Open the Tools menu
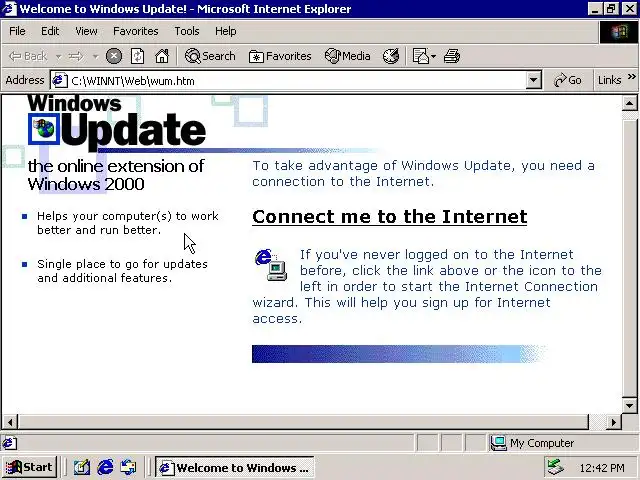Screen dimensions: 640x480 coord(187,31)
